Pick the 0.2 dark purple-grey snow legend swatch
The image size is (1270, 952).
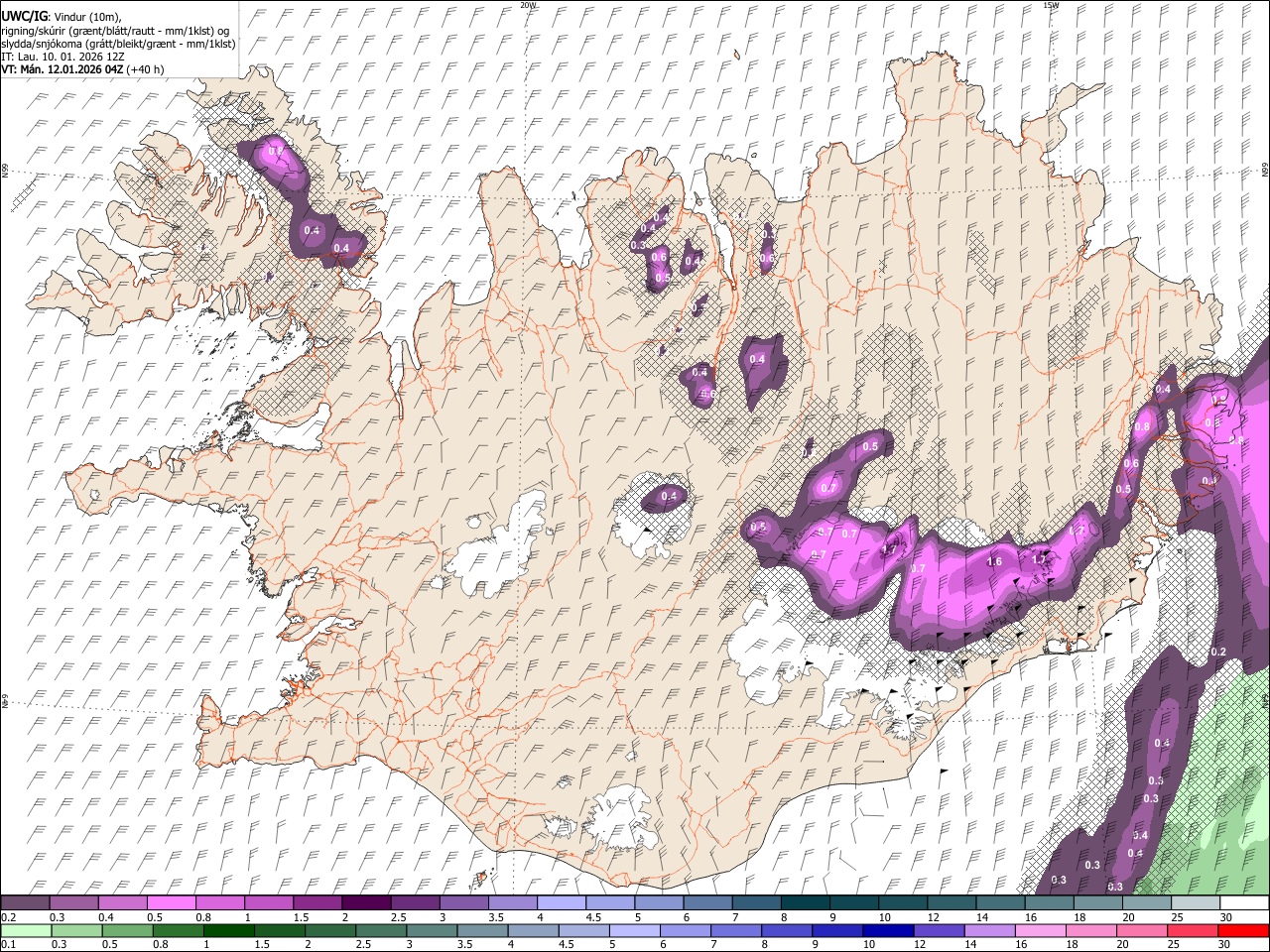[x=25, y=903]
